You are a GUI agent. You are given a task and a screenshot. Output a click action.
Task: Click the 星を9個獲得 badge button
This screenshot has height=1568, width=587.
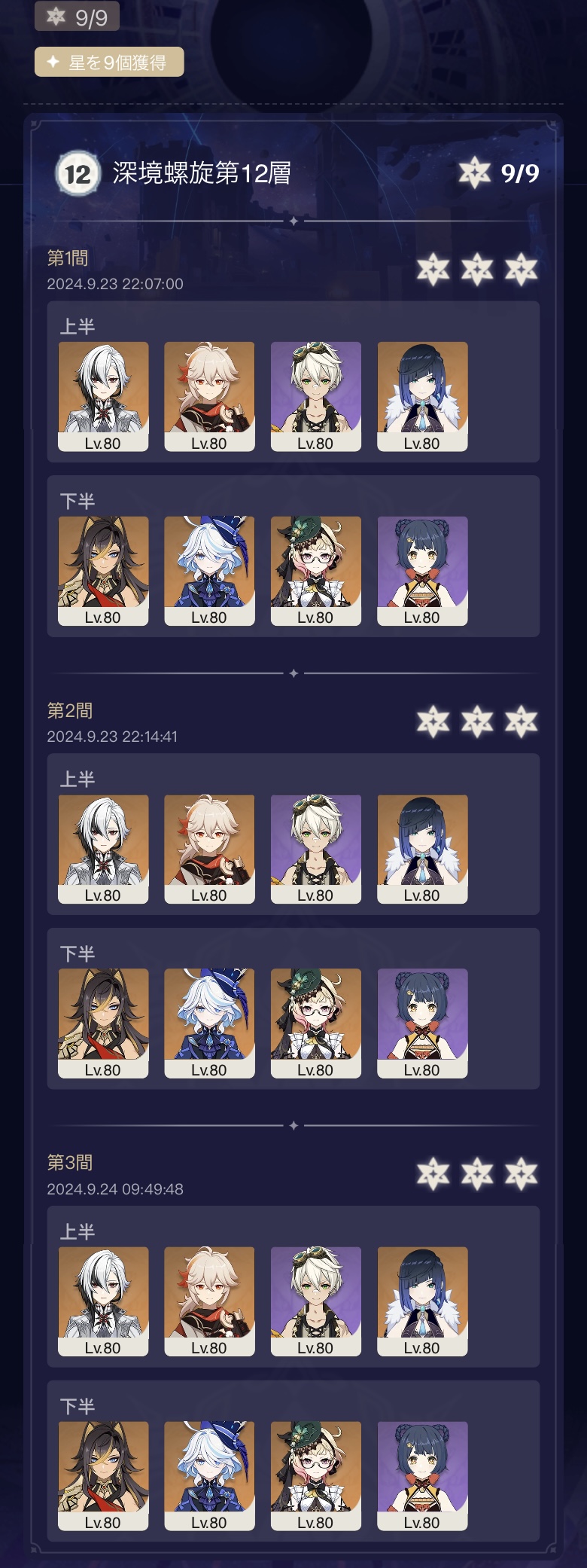click(x=109, y=62)
